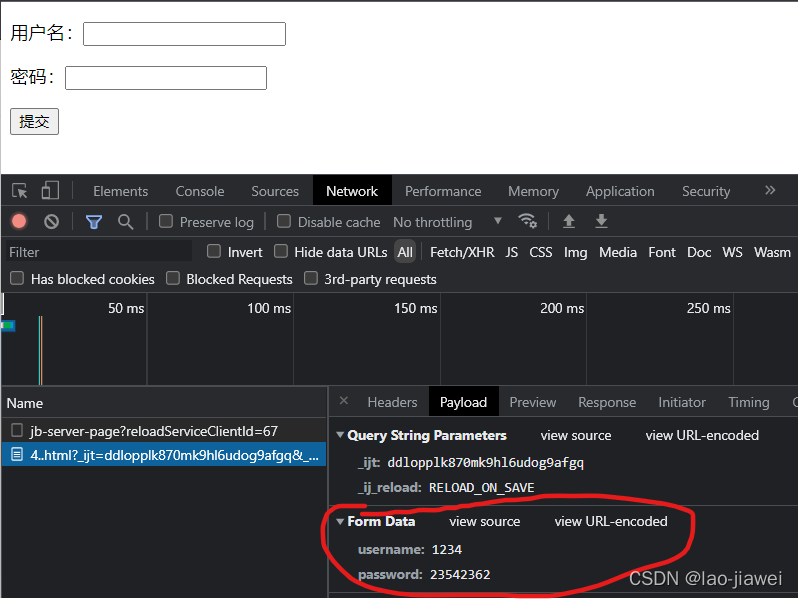
Task: Open network search magnifier icon
Action: click(125, 222)
